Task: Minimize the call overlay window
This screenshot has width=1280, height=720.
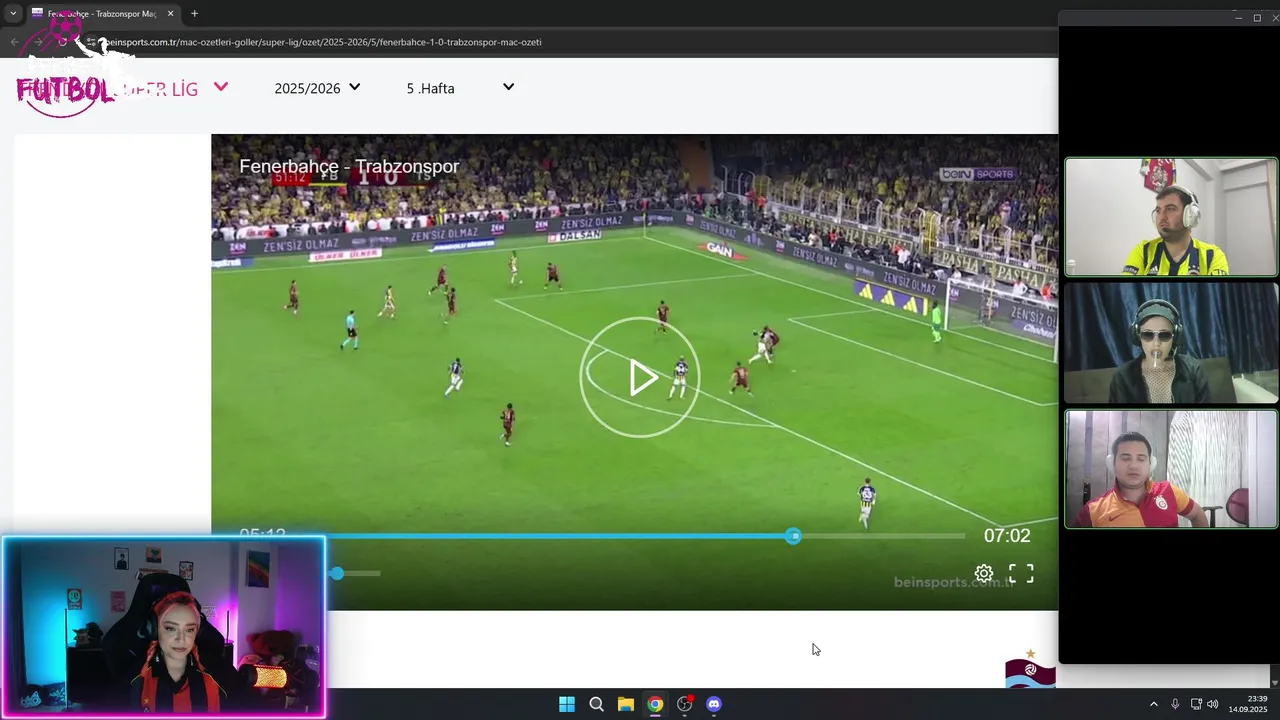Action: click(1238, 18)
